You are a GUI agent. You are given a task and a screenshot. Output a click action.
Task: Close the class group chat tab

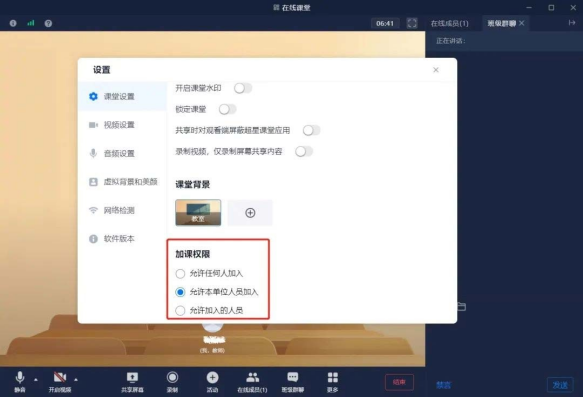[x=521, y=23]
